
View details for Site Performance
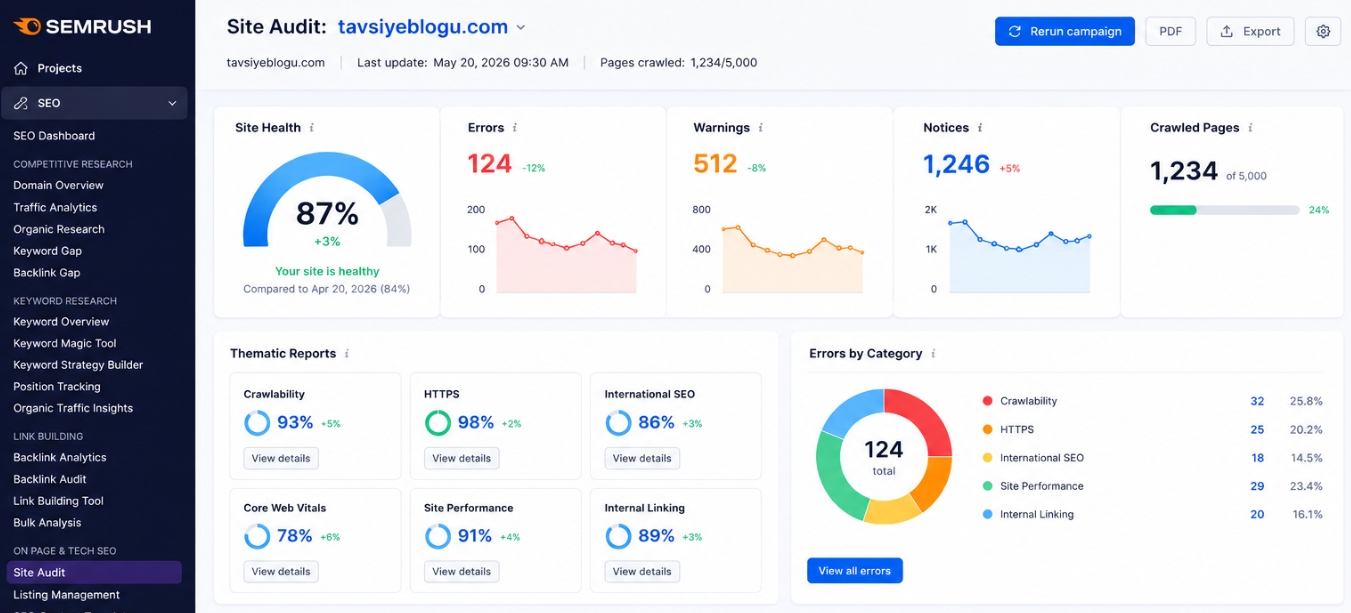[461, 571]
